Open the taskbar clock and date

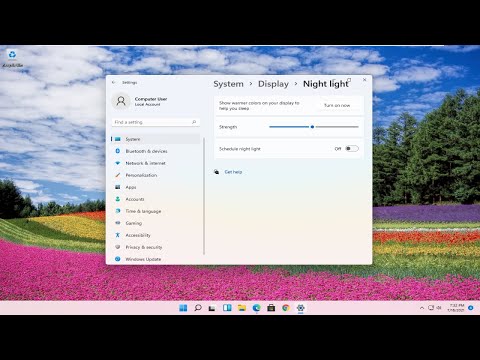456,308
